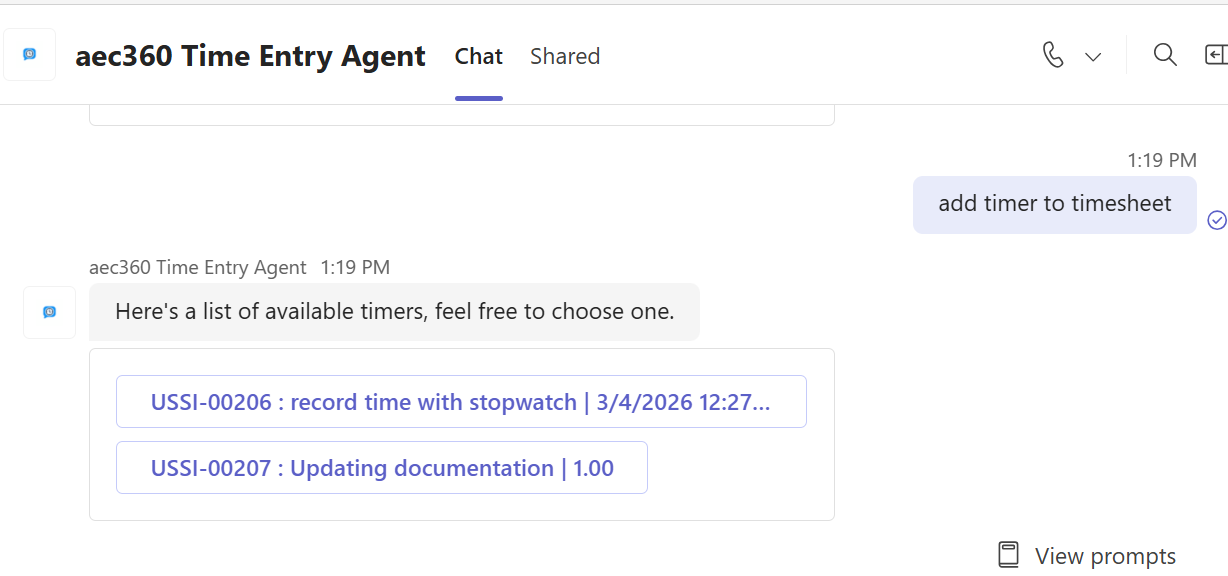Screen dimensions: 1228x576
Task: Click the "add timer to timesheet" message bubble
Action: pyautogui.click(x=1054, y=204)
